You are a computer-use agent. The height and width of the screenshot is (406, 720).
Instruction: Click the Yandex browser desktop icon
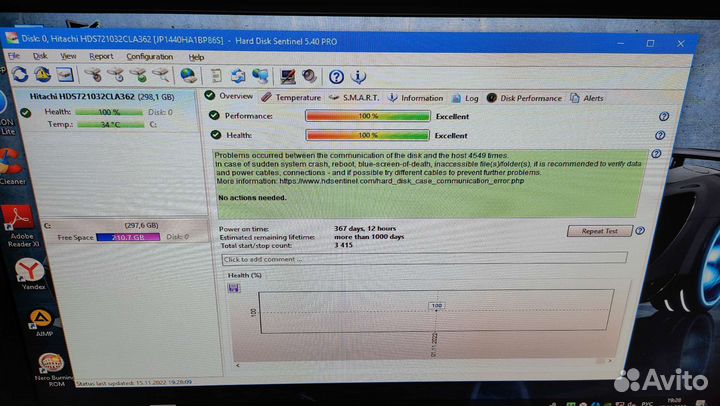(31, 274)
